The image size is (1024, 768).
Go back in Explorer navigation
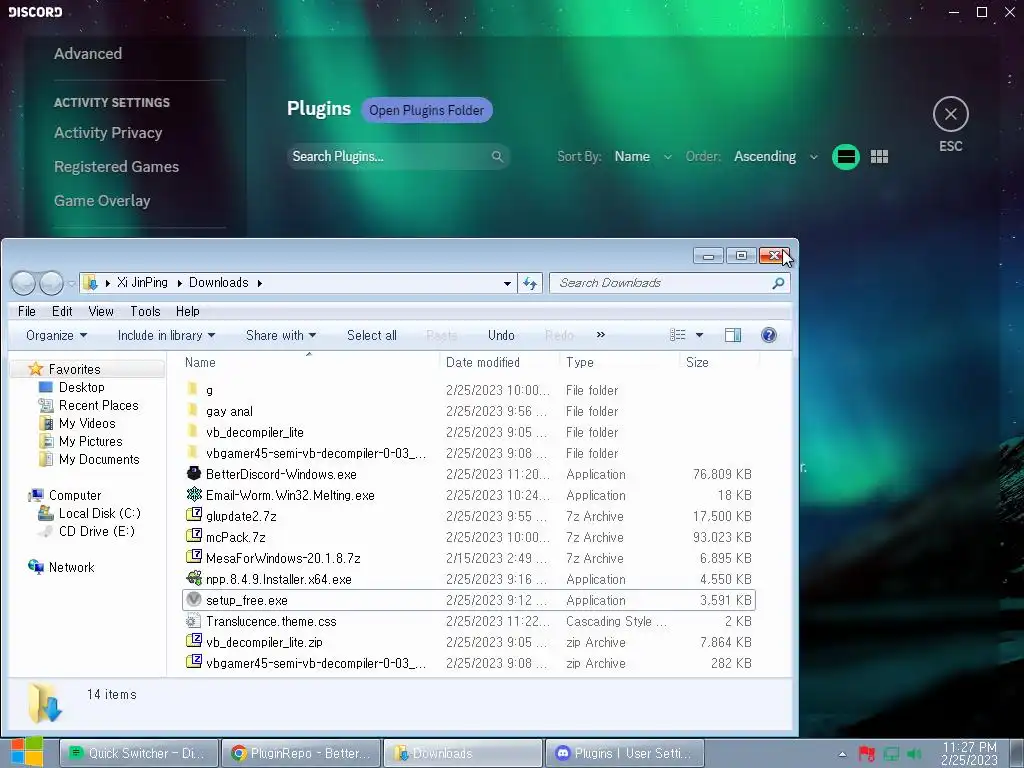(x=24, y=283)
